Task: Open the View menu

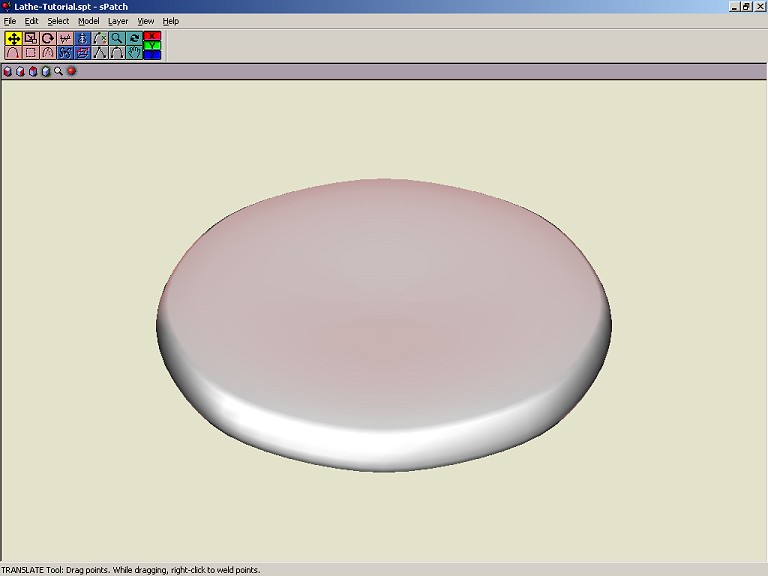Action: point(145,21)
